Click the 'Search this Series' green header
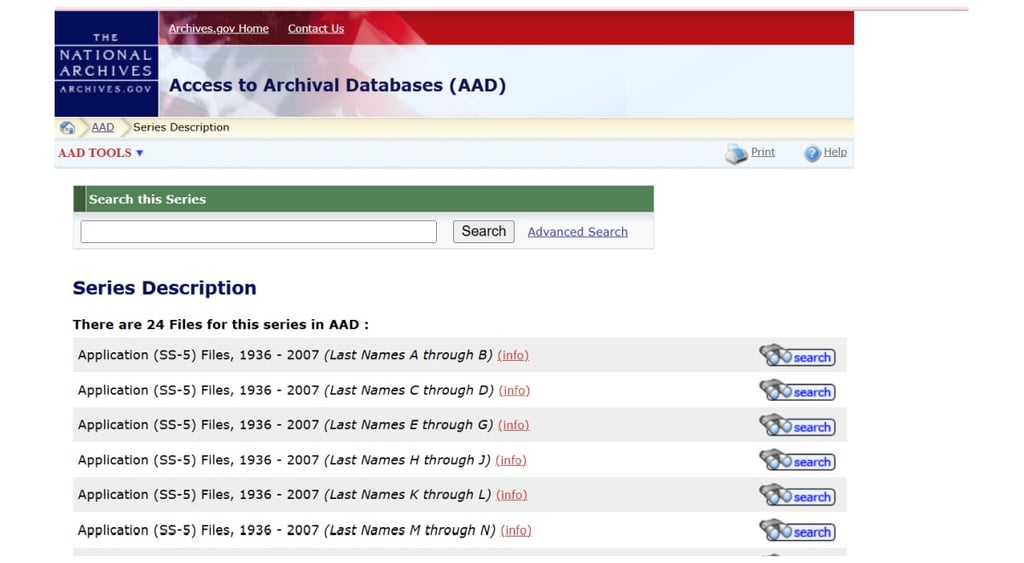 (363, 199)
